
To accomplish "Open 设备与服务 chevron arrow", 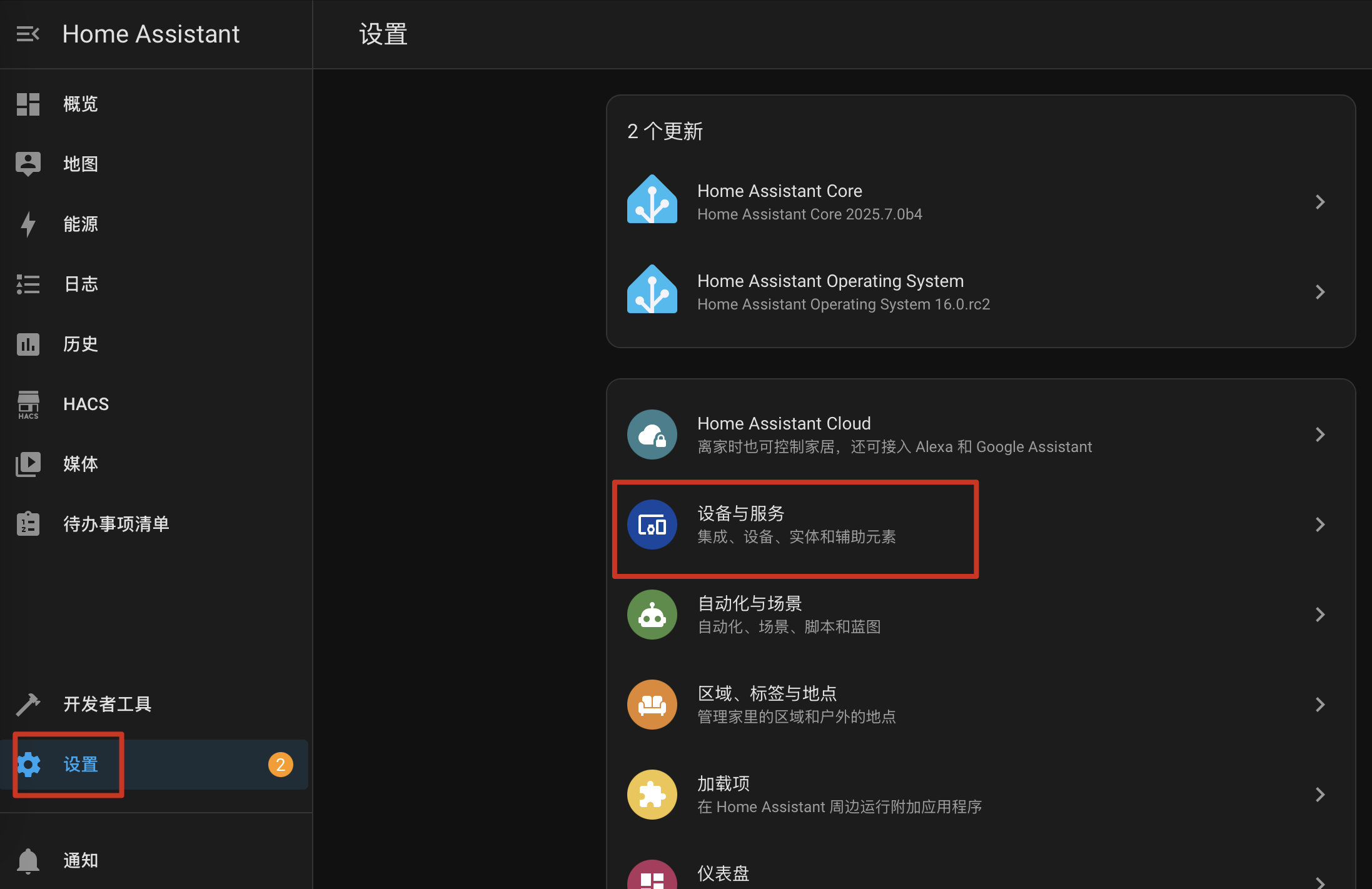I will coord(1320,525).
